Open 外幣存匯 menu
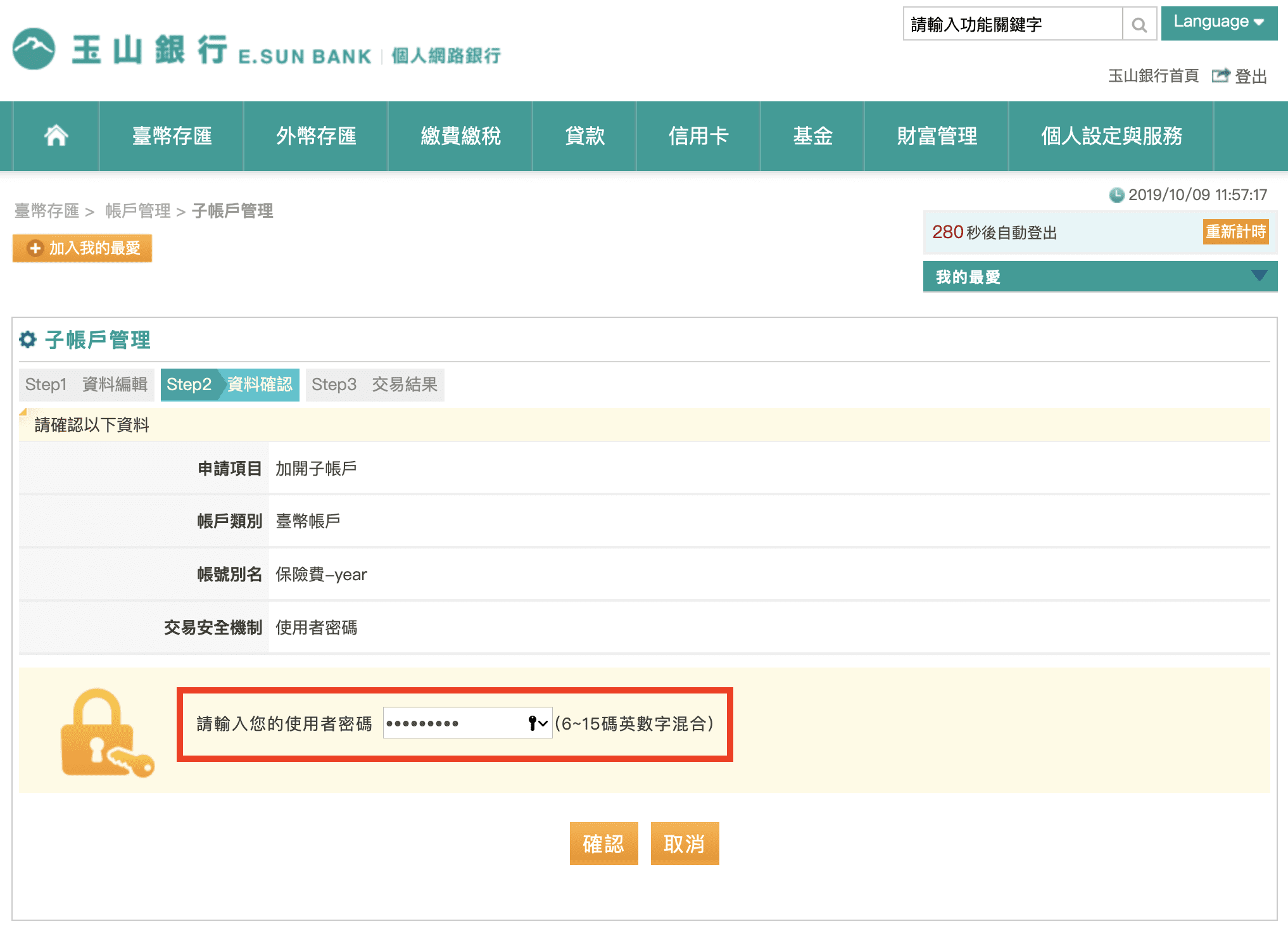The width and height of the screenshot is (1288, 931). (x=316, y=136)
